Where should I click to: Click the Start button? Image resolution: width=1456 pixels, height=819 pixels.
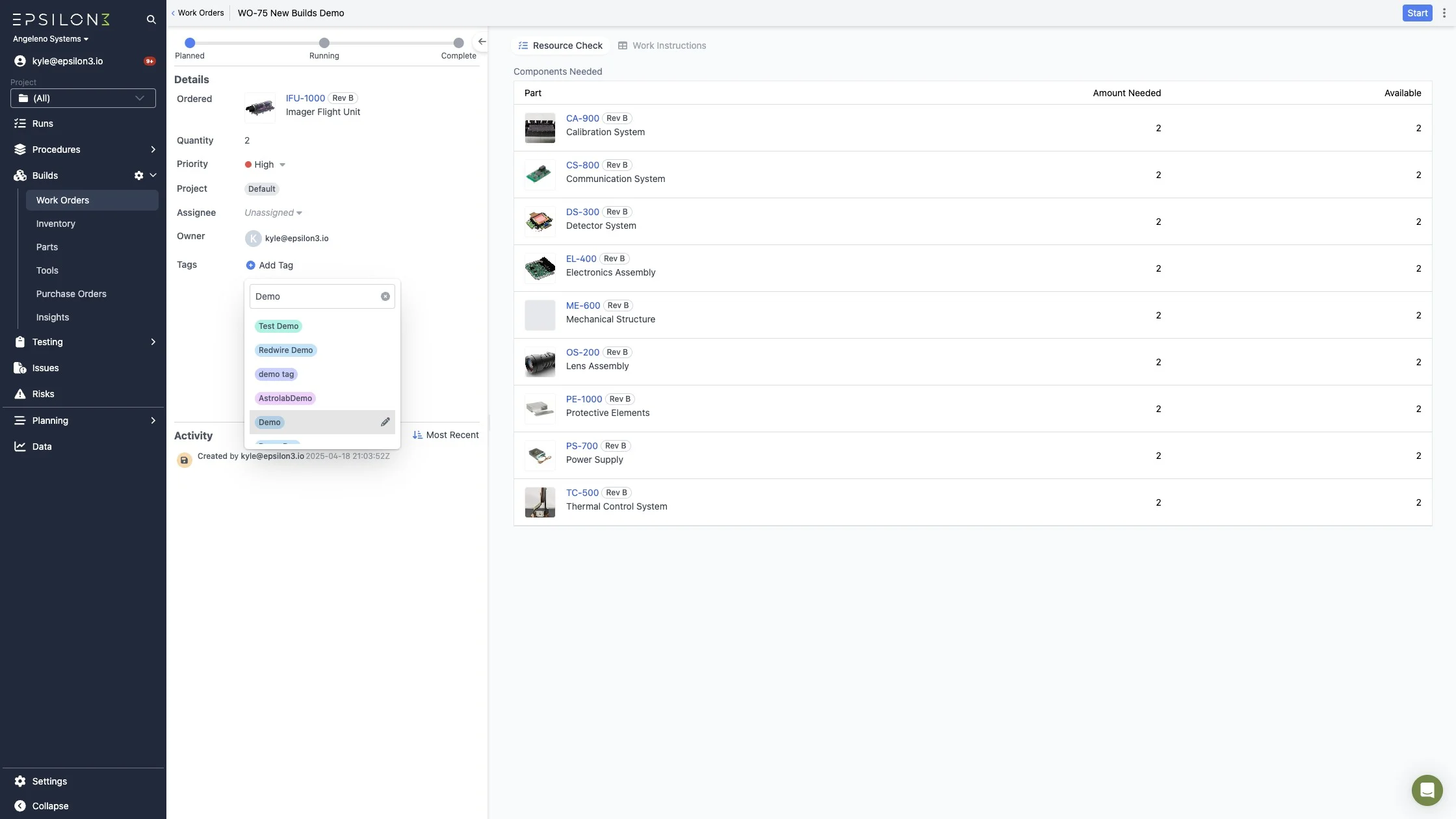point(1417,13)
